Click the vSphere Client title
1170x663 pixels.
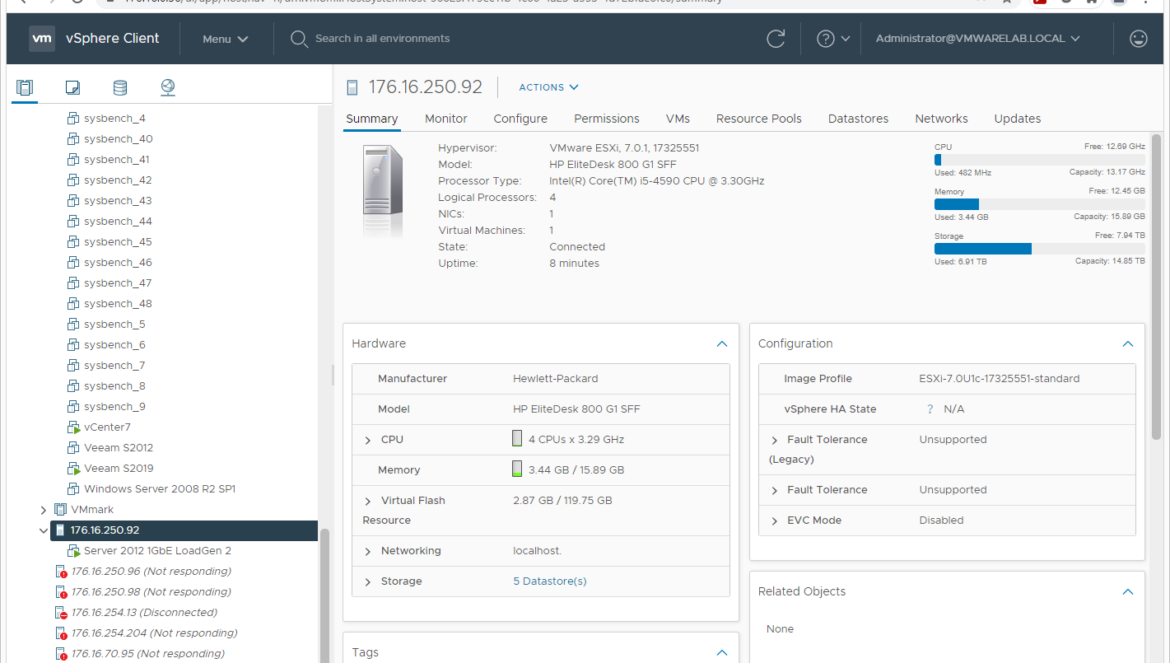point(112,38)
